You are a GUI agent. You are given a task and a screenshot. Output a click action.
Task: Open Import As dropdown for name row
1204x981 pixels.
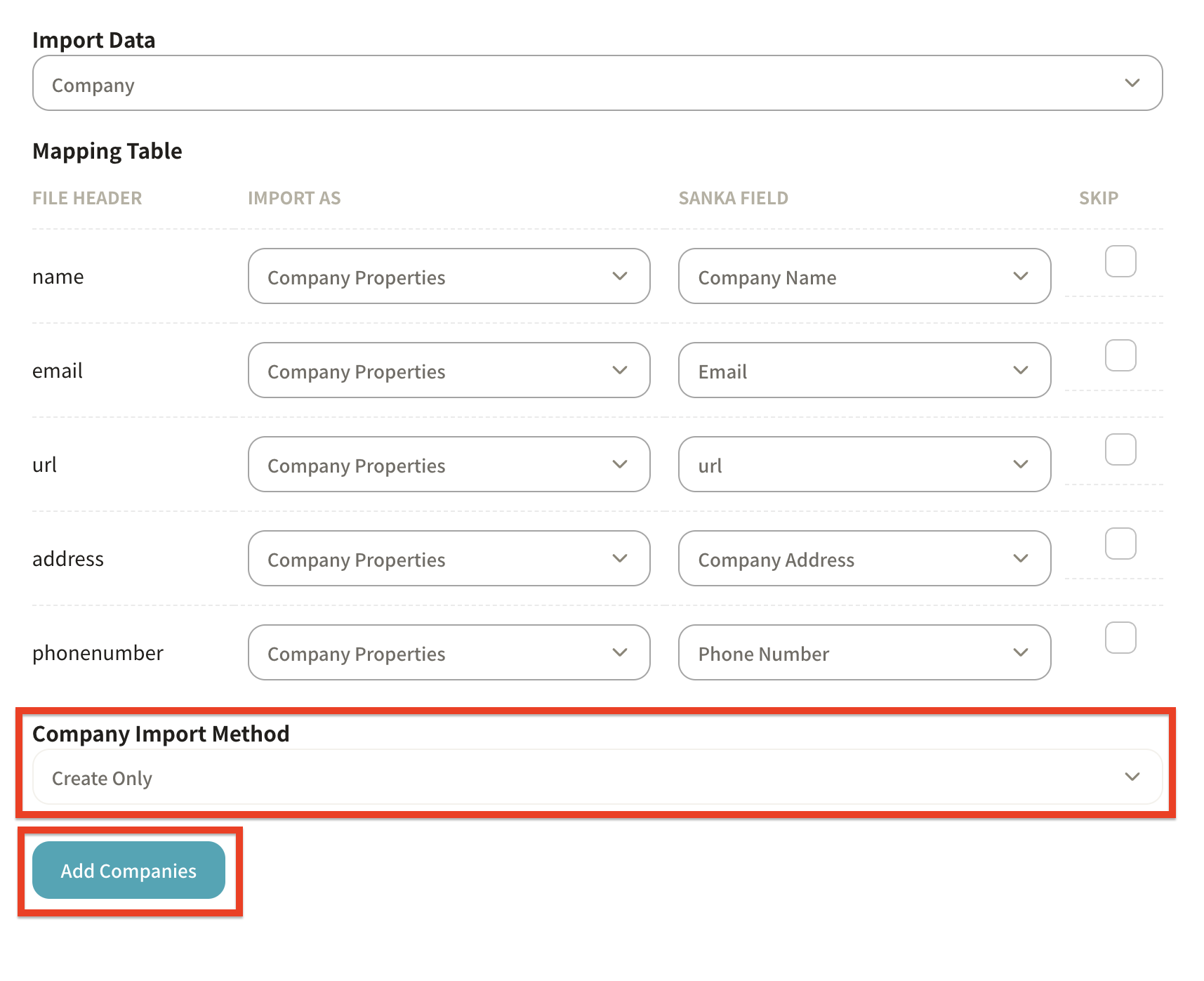pyautogui.click(x=449, y=276)
